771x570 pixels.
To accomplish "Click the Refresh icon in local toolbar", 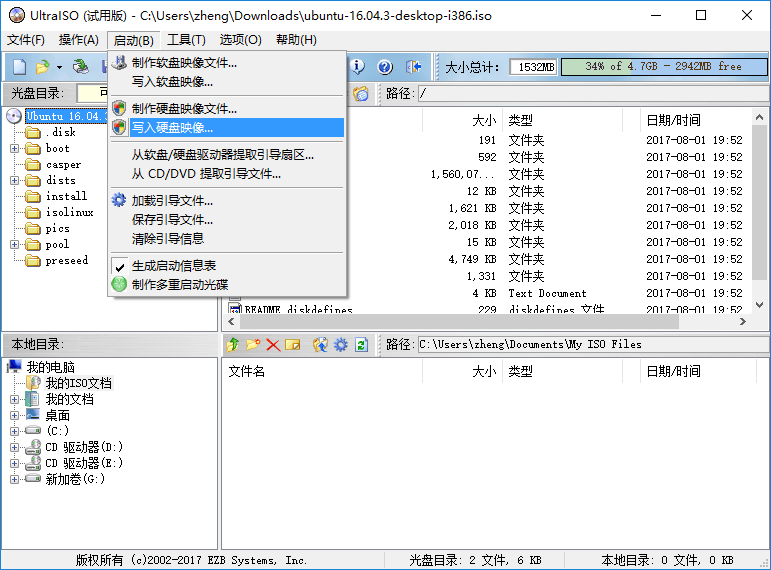I will pyautogui.click(x=361, y=345).
